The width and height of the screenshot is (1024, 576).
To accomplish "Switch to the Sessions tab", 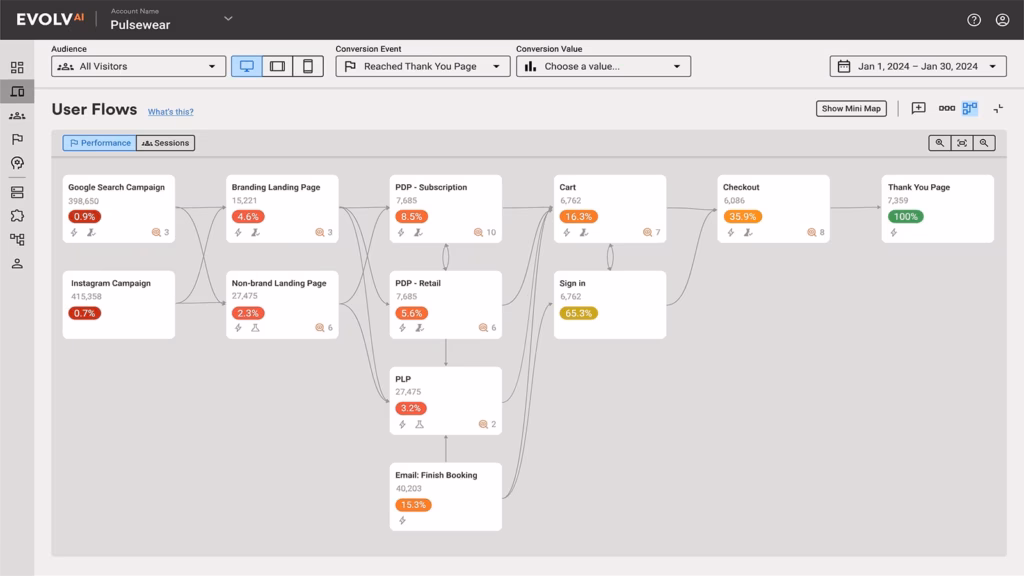I will [x=166, y=143].
